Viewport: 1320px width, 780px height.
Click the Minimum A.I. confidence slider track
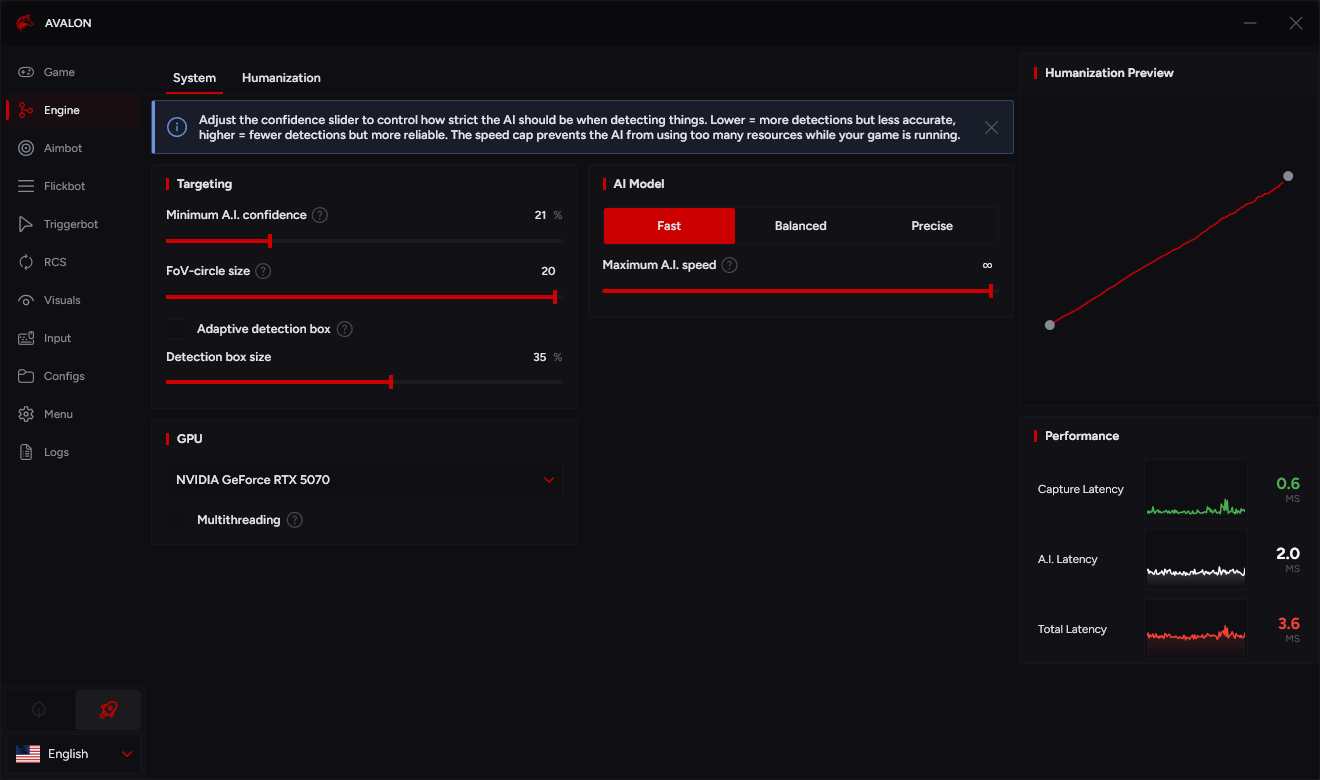point(364,241)
